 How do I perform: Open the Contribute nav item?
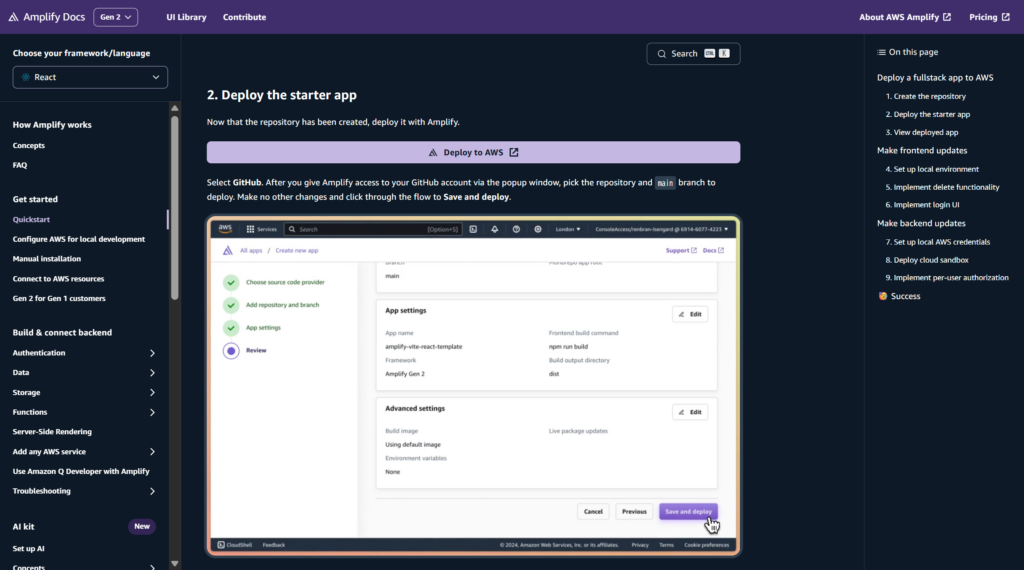click(x=244, y=17)
